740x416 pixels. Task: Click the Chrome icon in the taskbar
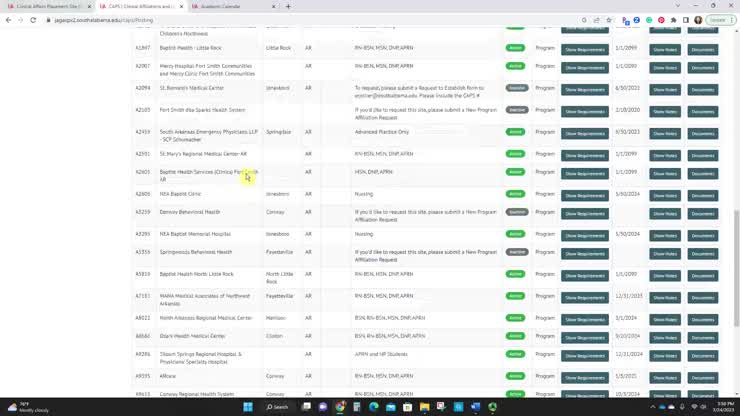[340, 407]
